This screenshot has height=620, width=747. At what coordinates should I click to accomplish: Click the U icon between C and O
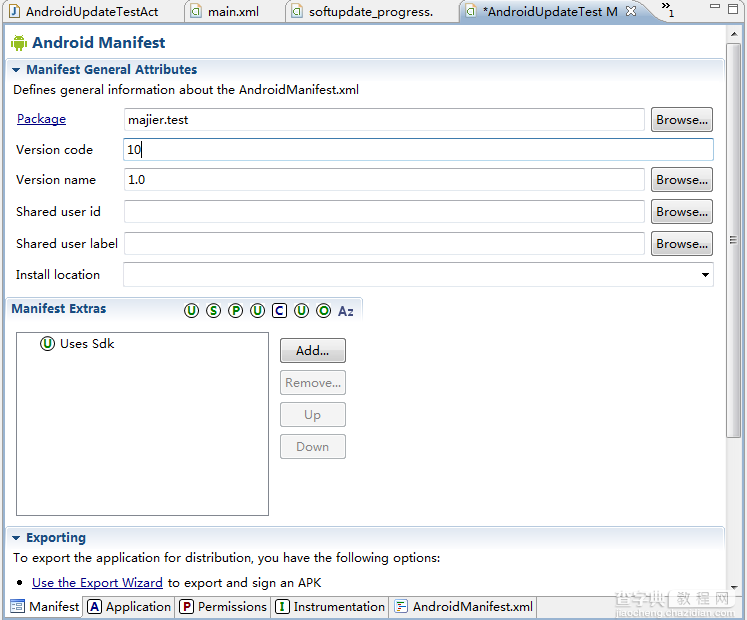click(x=301, y=311)
